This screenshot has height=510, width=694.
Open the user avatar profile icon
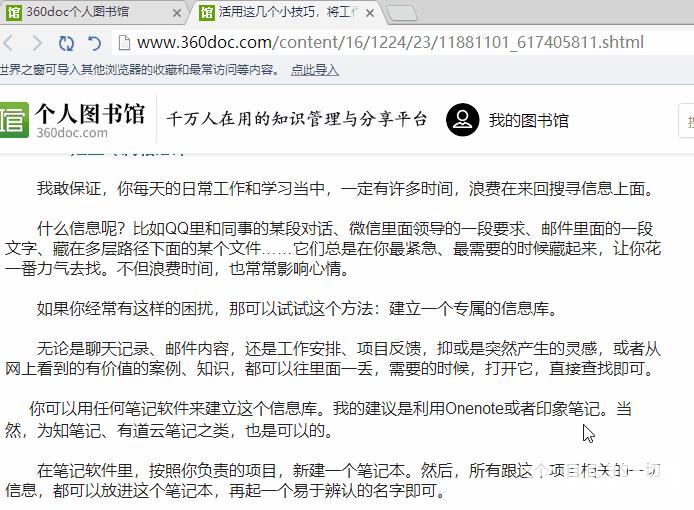[x=463, y=120]
